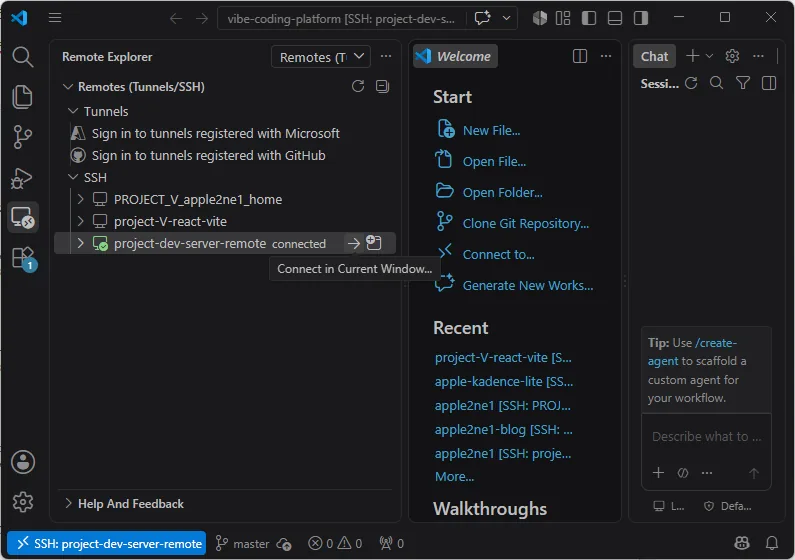This screenshot has width=795, height=560.
Task: Open recent apple2ne1-blog workspace
Action: (503, 429)
